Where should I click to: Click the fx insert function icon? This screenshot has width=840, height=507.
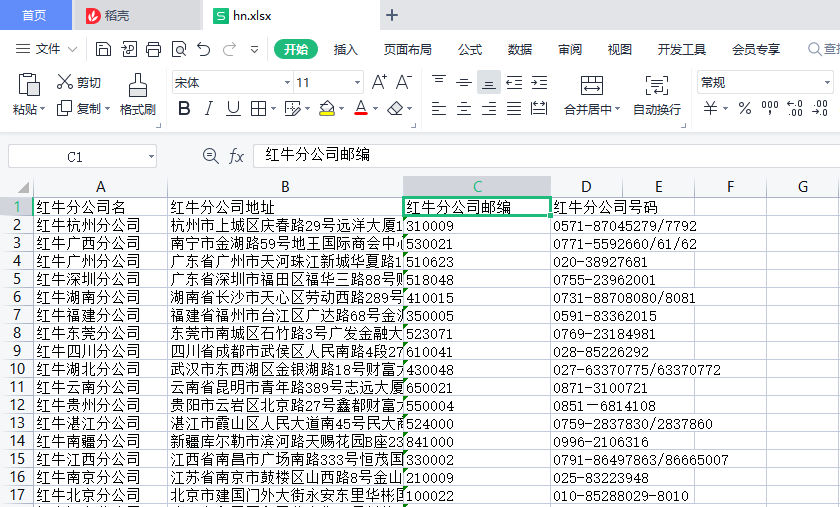tap(236, 156)
